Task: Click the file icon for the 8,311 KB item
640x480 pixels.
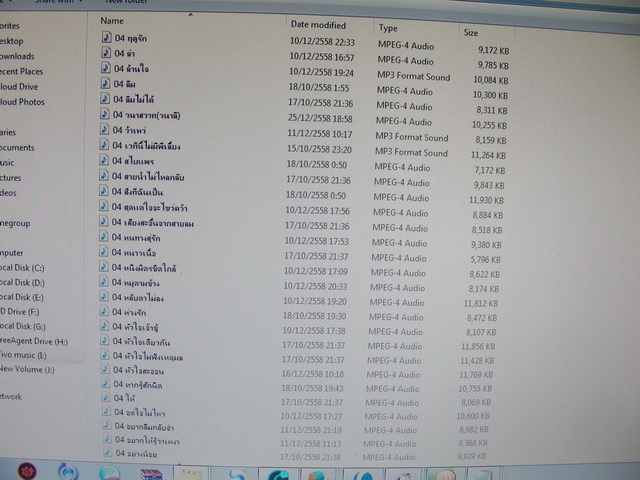Action: click(x=105, y=98)
